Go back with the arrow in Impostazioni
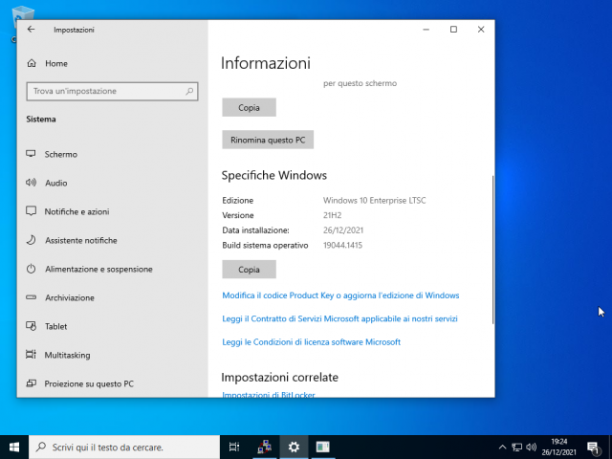The width and height of the screenshot is (612, 459). (31, 29)
